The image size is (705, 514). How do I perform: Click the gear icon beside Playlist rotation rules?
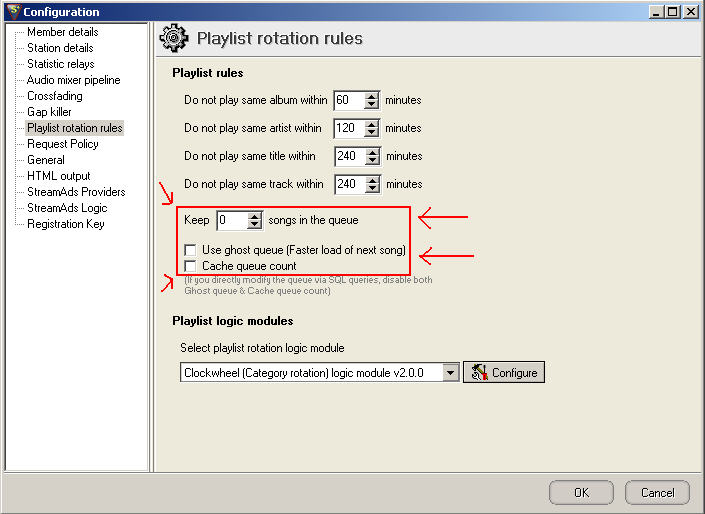click(175, 39)
